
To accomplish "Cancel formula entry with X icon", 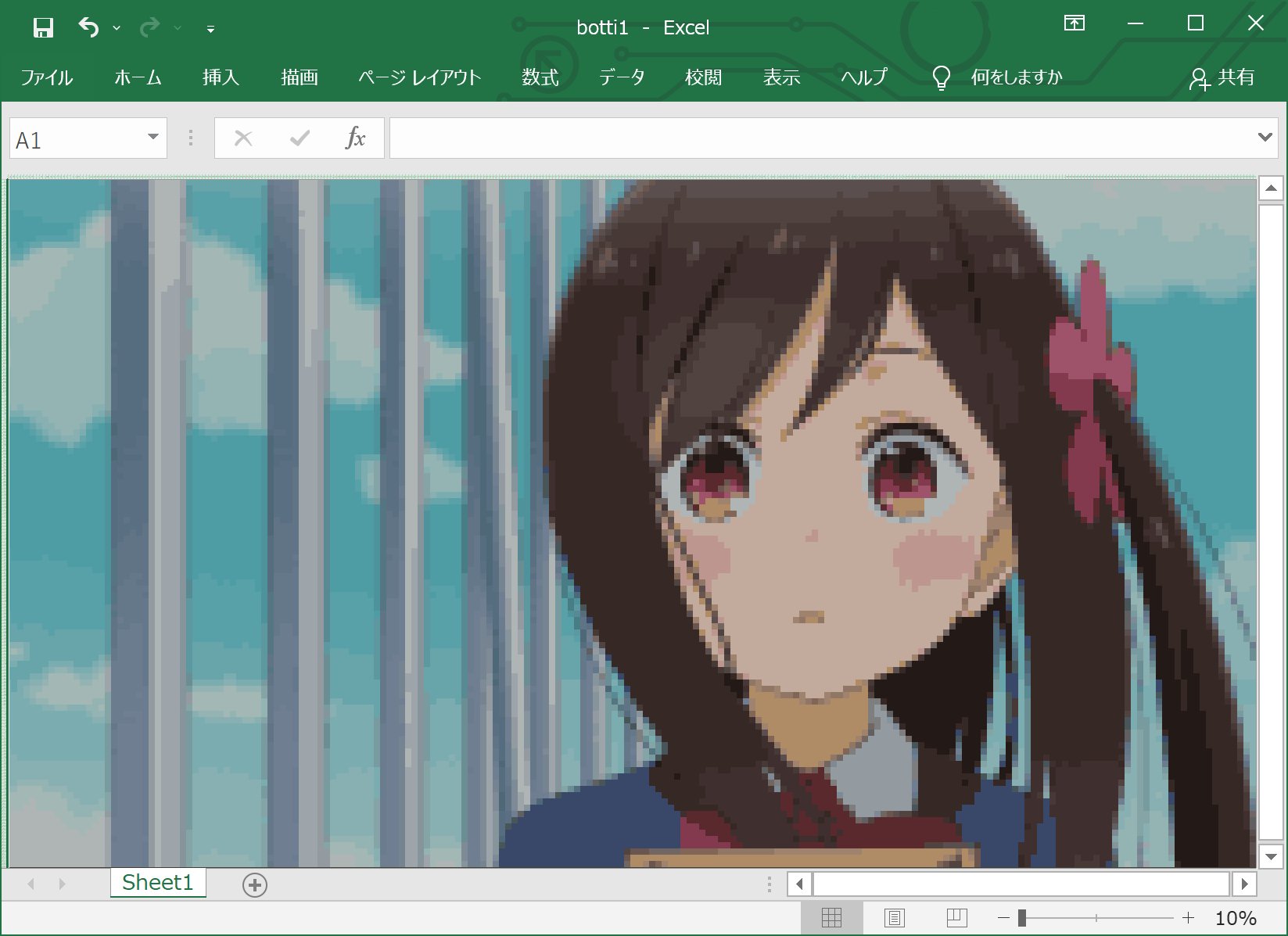I will tap(243, 138).
